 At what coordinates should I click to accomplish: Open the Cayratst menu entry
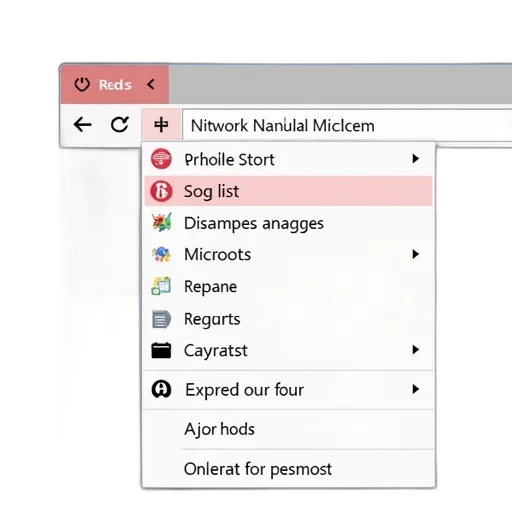pos(289,350)
